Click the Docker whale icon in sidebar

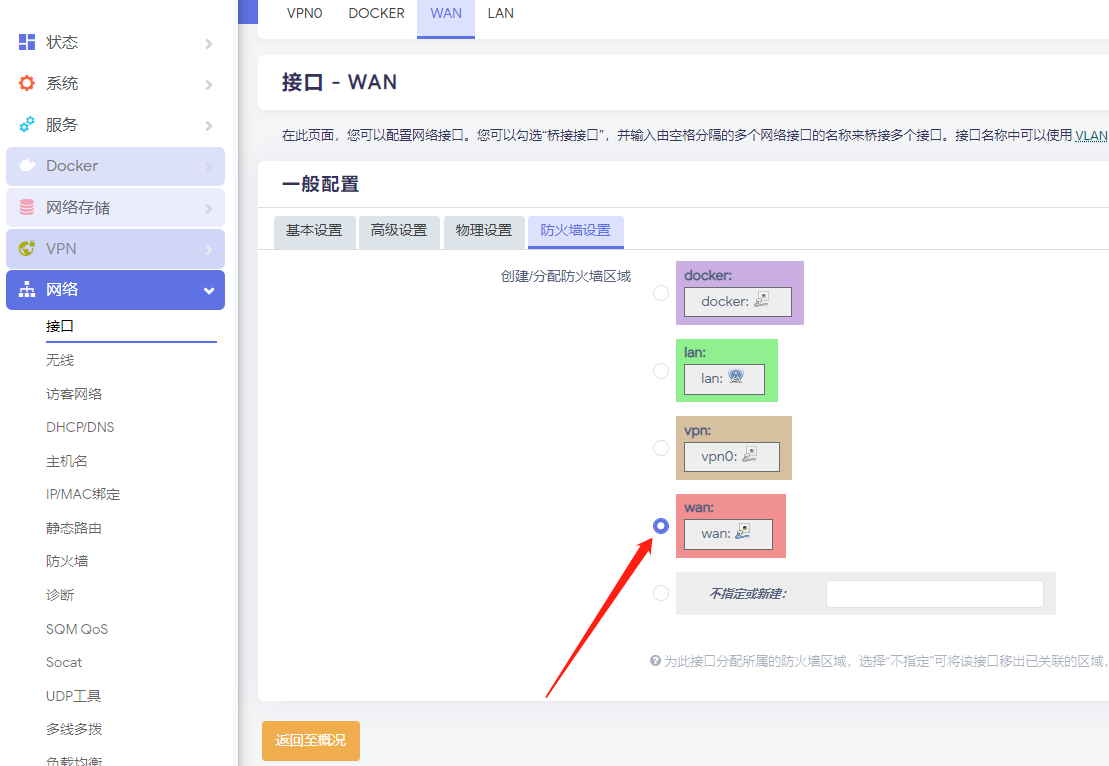(27, 166)
